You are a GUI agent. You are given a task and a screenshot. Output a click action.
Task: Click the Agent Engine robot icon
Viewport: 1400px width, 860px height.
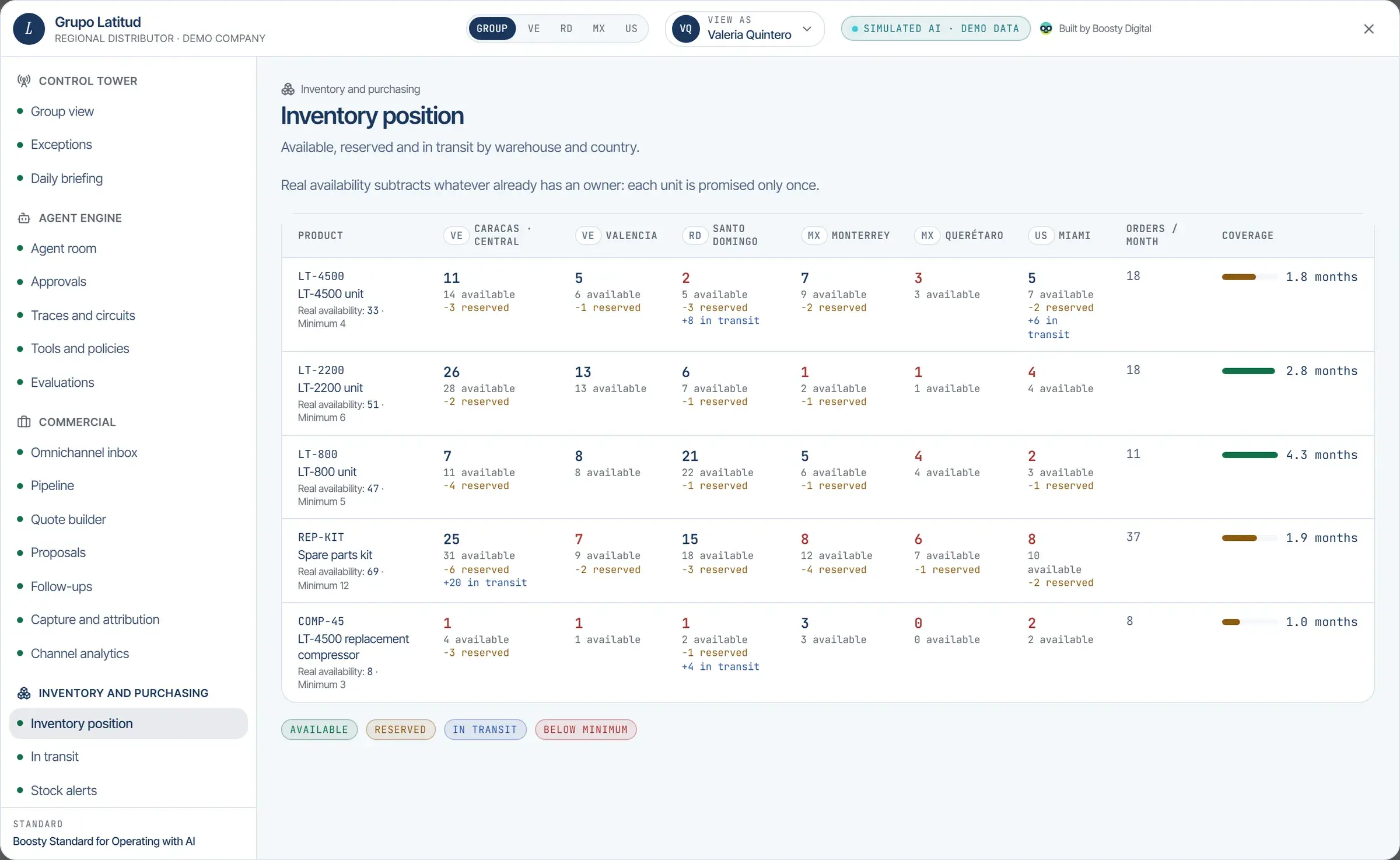coord(24,218)
